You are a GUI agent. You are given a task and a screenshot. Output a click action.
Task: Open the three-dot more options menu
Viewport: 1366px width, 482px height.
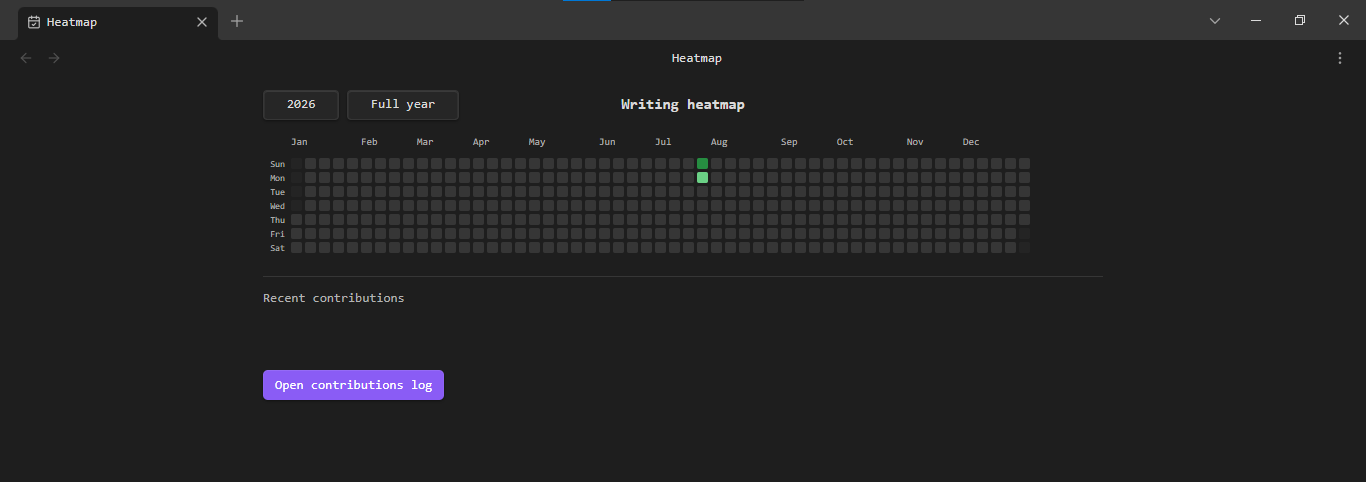pyautogui.click(x=1340, y=58)
